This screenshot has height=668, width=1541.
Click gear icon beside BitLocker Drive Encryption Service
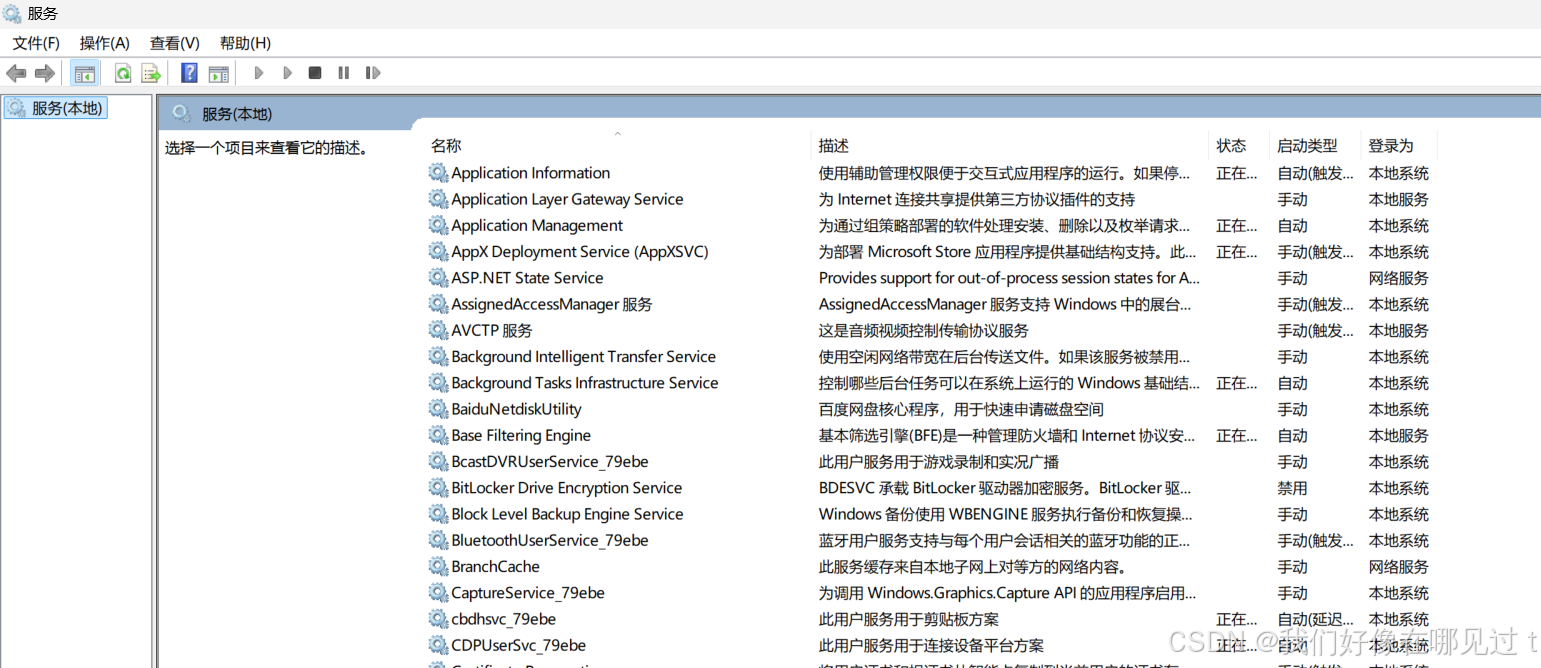[438, 488]
